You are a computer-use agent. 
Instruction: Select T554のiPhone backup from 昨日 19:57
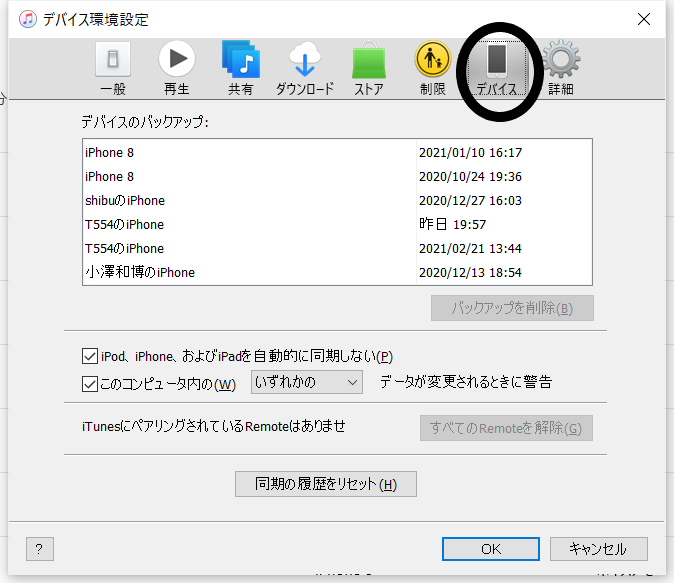tap(337, 224)
